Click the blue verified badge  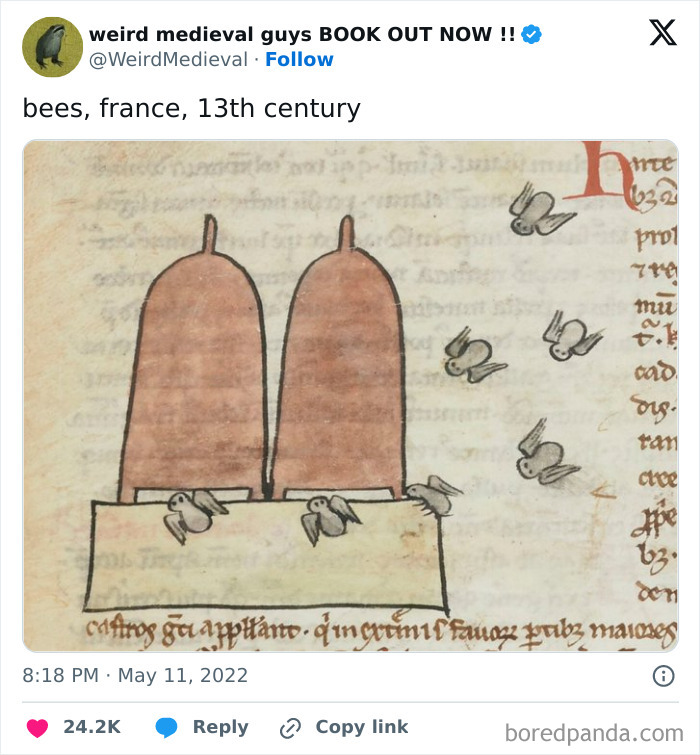click(x=532, y=34)
